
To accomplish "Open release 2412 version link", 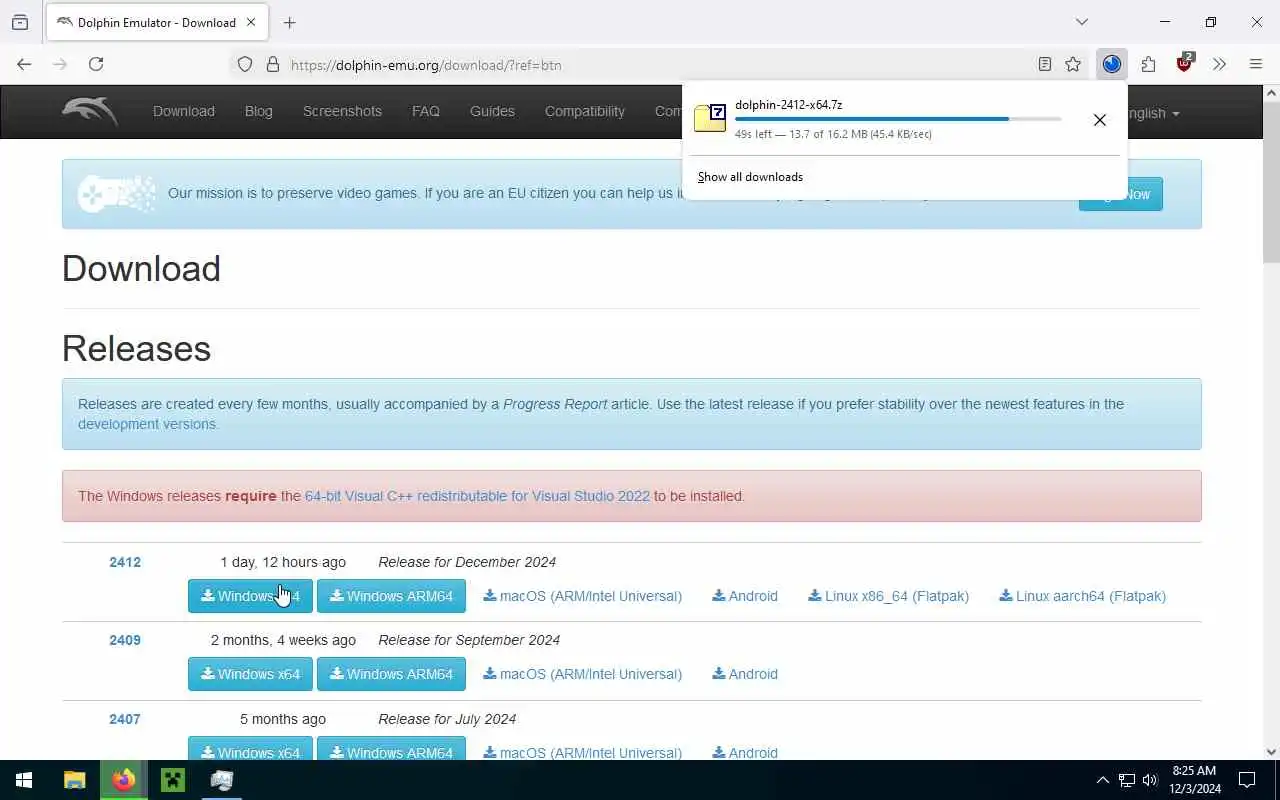I will (x=125, y=562).
